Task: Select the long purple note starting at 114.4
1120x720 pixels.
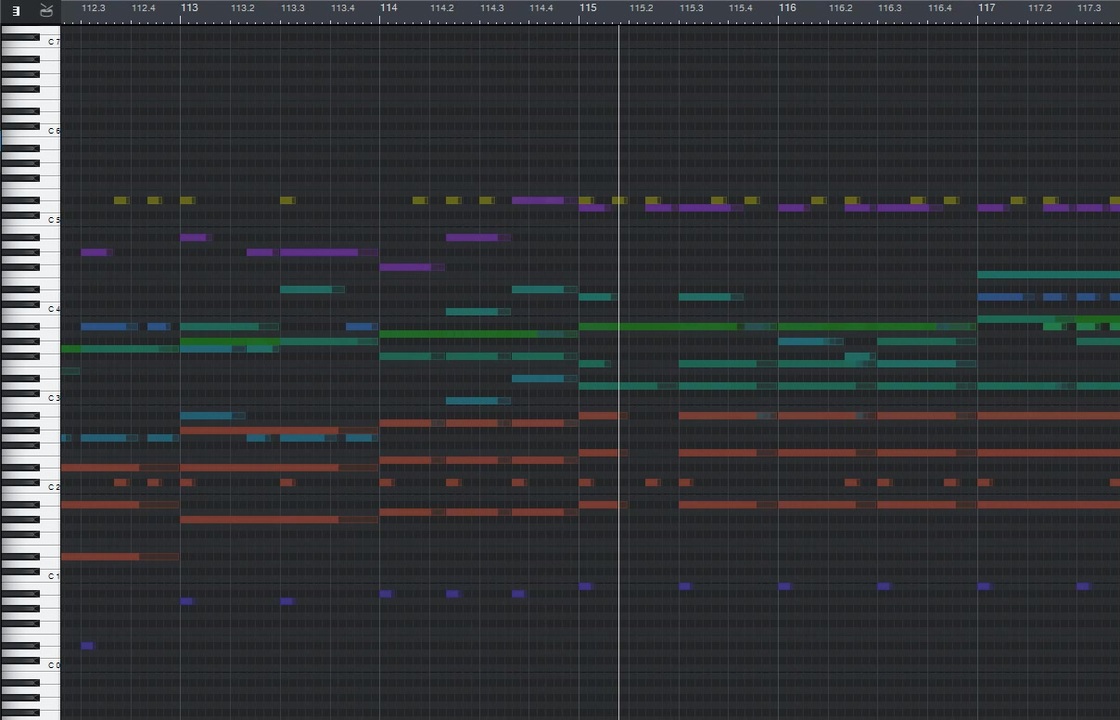Action: (539, 201)
